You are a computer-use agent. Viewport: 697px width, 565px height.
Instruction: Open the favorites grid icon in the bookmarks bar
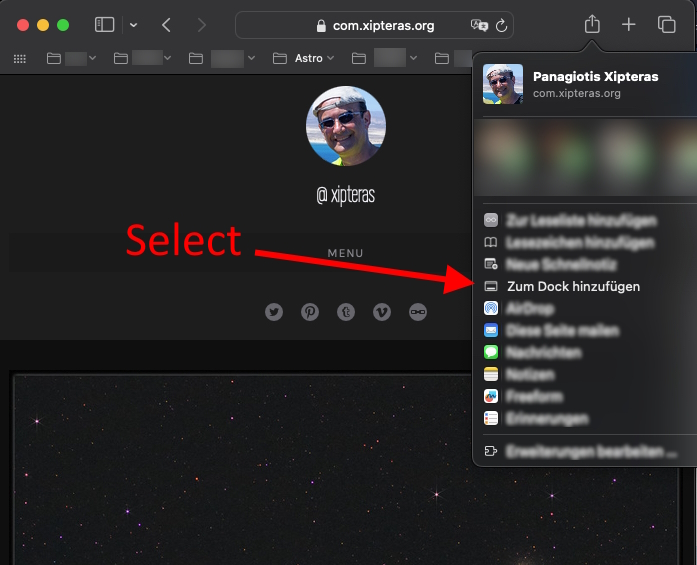point(20,59)
